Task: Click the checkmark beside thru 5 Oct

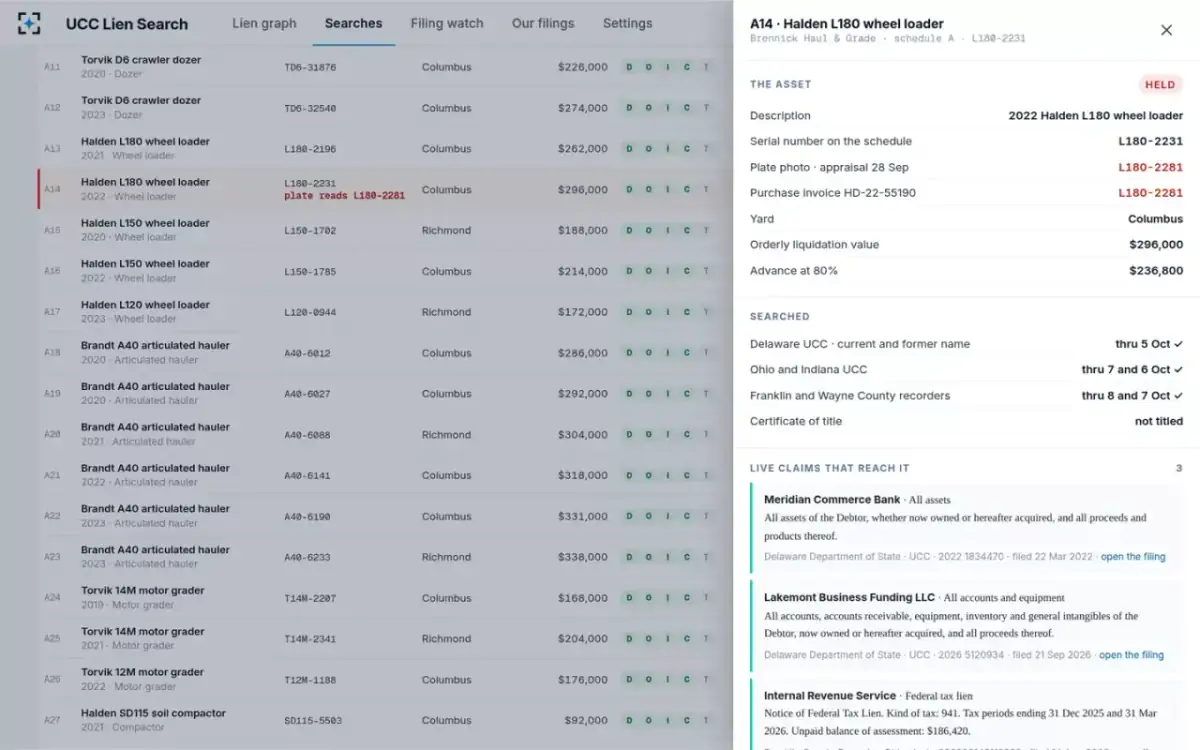Action: (1179, 344)
